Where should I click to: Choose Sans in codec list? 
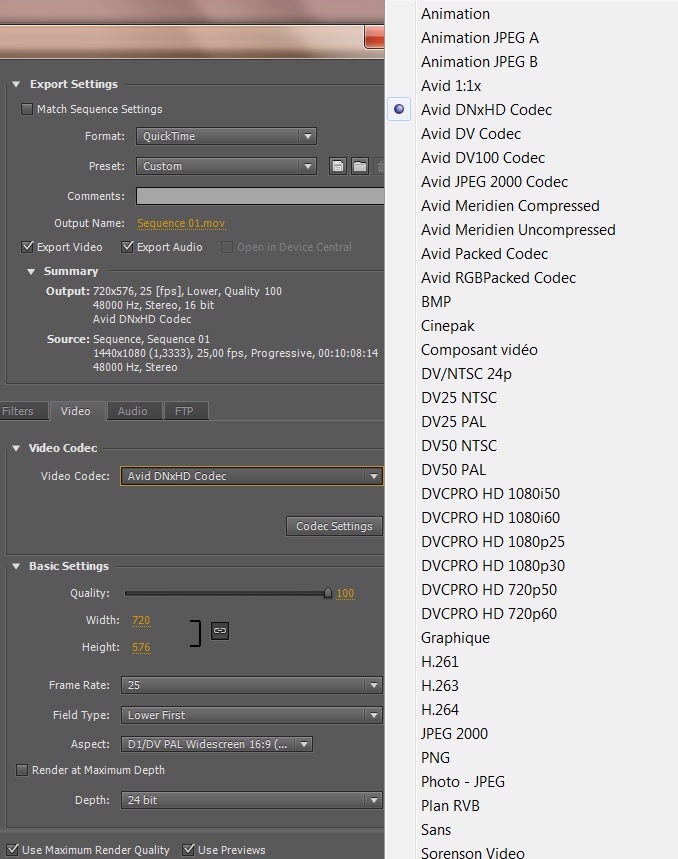click(436, 830)
